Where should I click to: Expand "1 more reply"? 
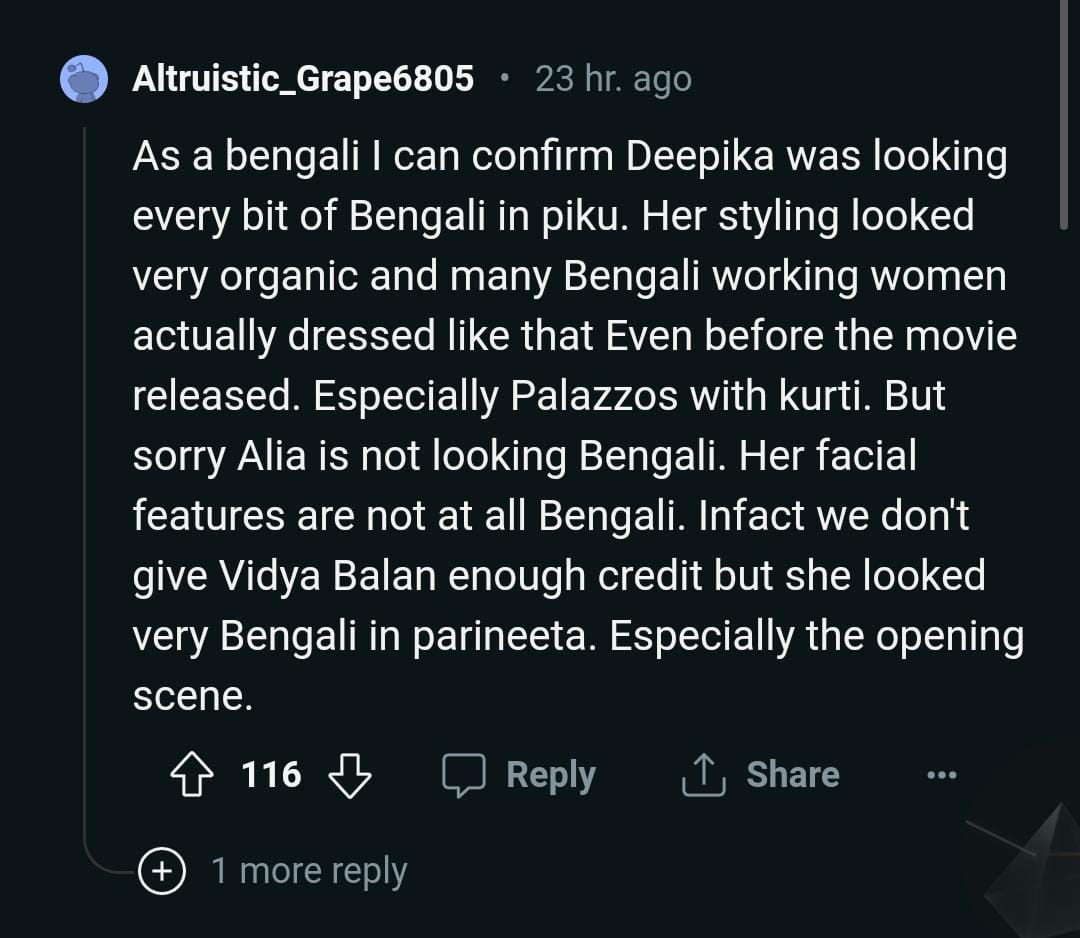(308, 871)
